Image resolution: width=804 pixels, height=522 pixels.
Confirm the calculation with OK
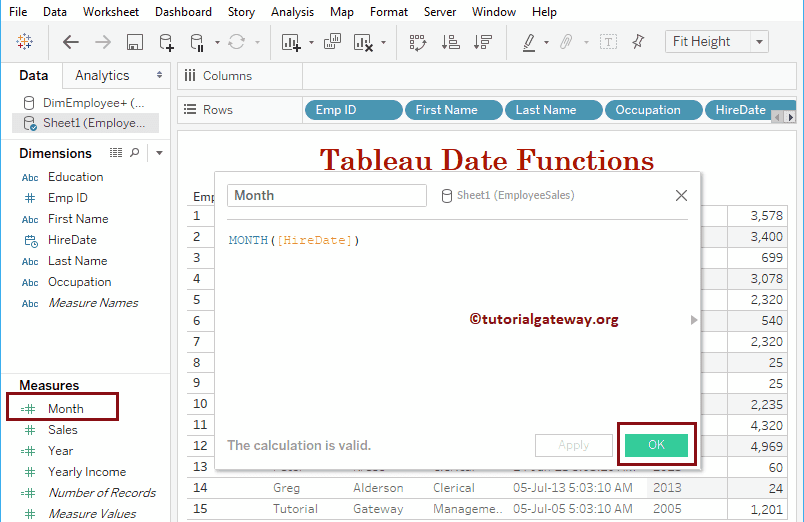[x=656, y=445]
